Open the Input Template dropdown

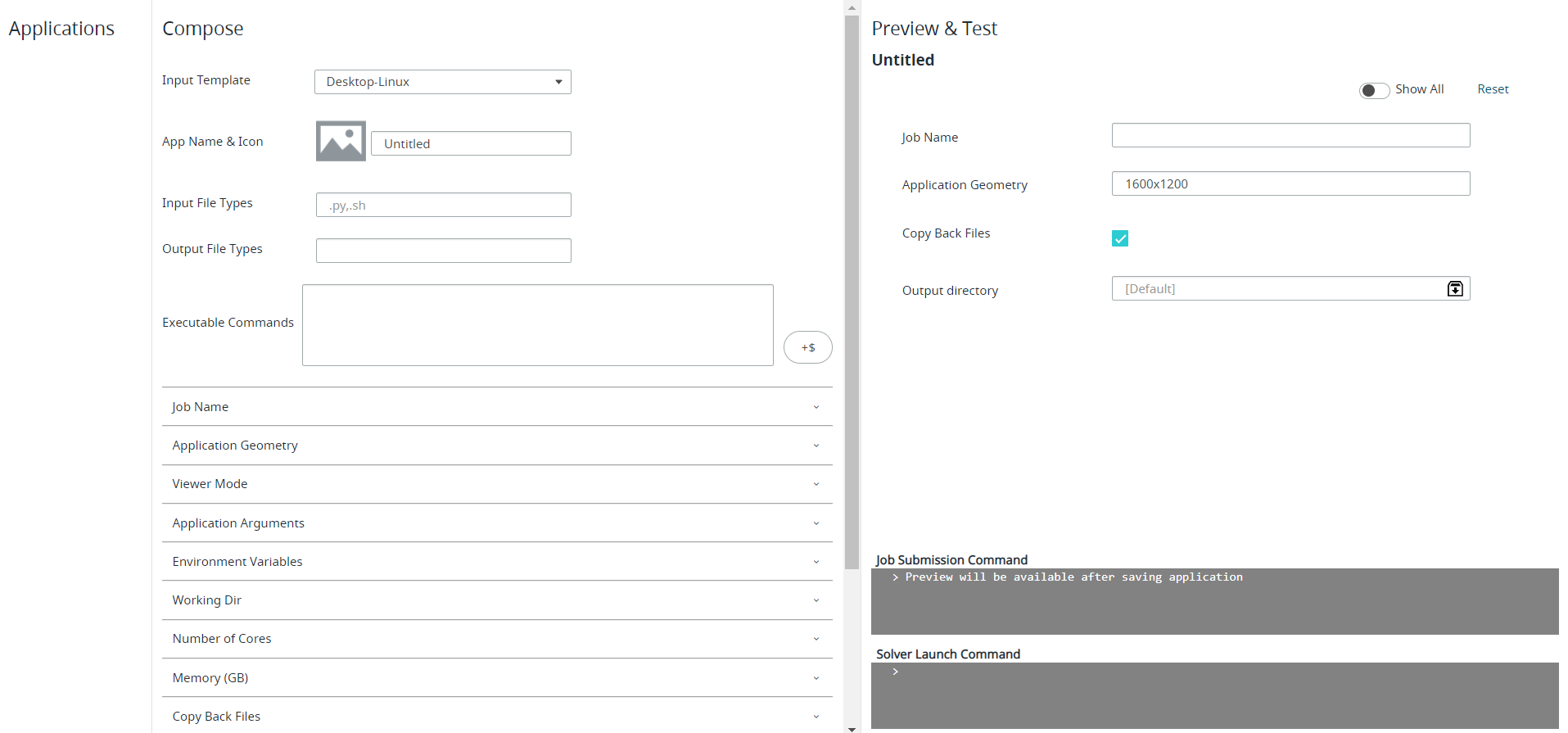tap(443, 82)
